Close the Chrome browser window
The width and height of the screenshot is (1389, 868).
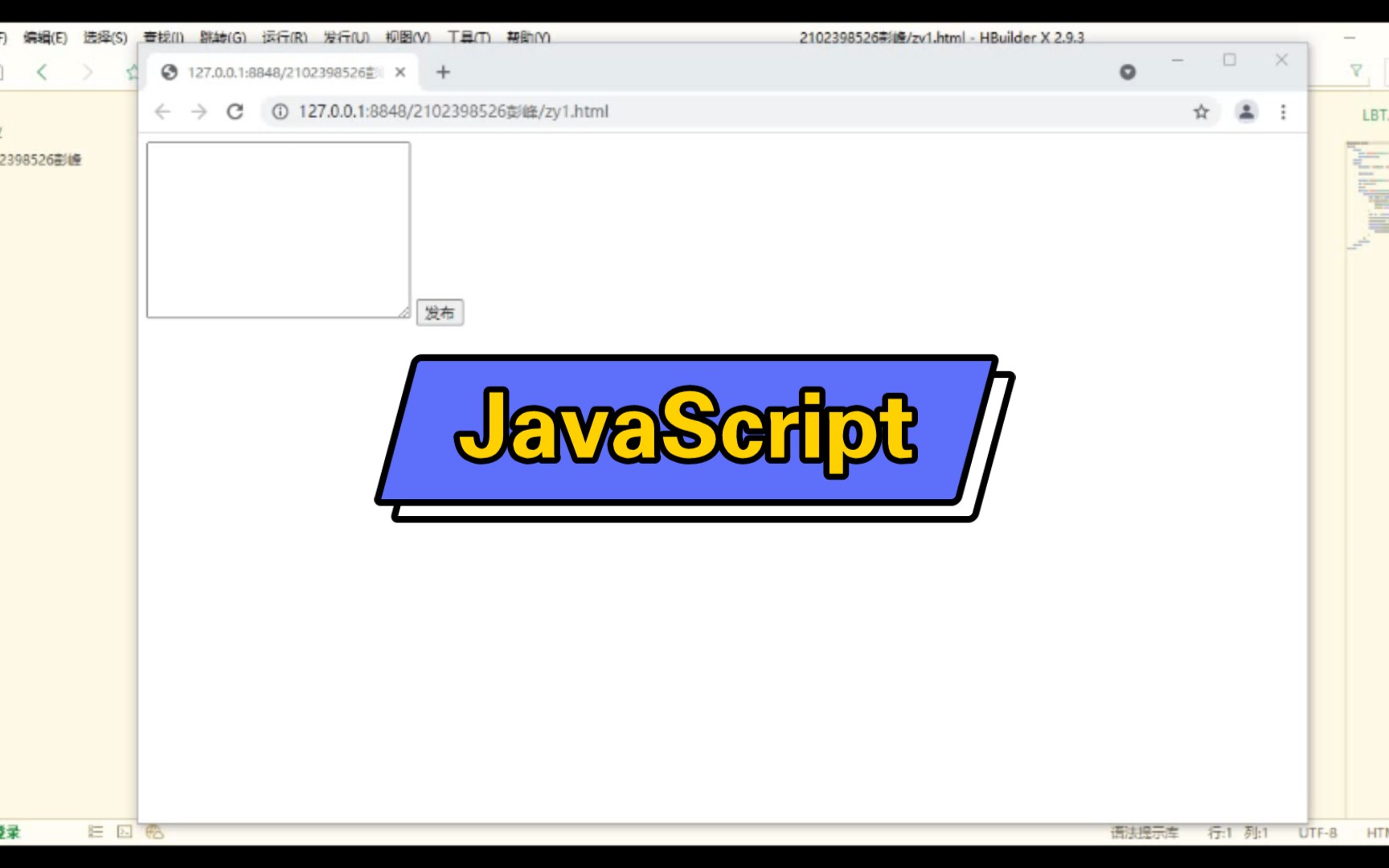(1281, 60)
